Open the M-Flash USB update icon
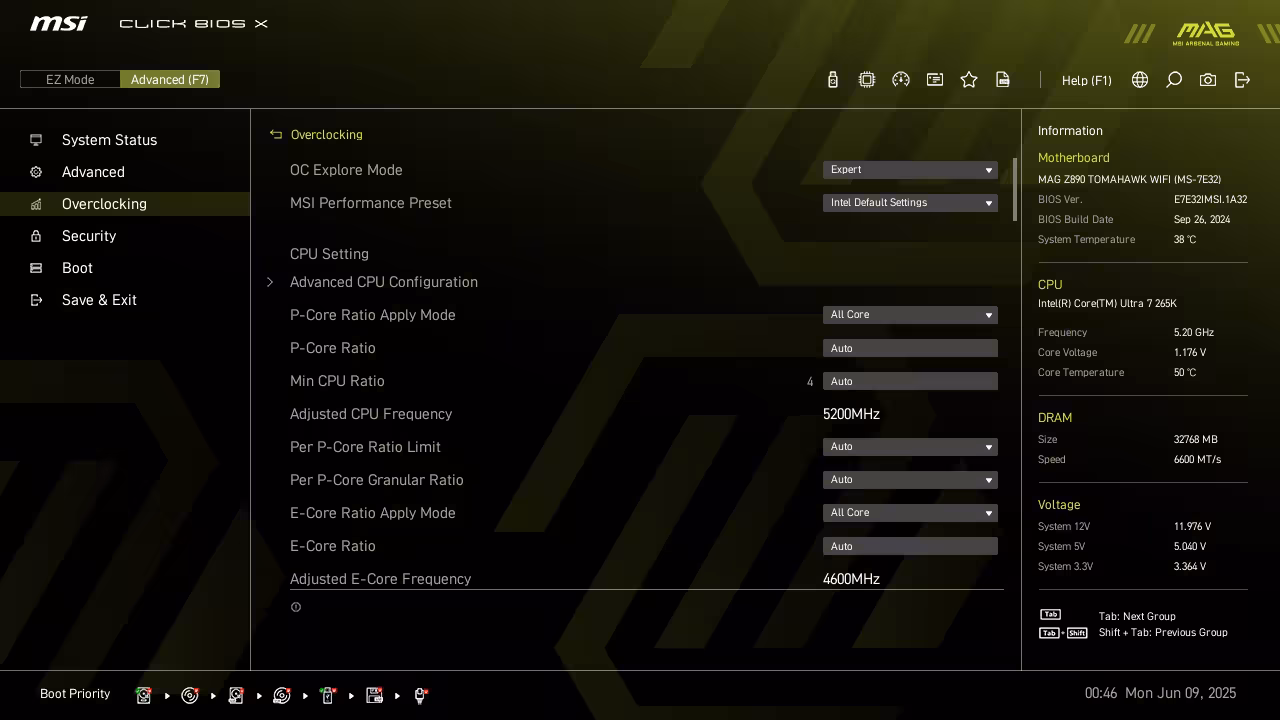This screenshot has width=1280, height=720. click(x=832, y=80)
